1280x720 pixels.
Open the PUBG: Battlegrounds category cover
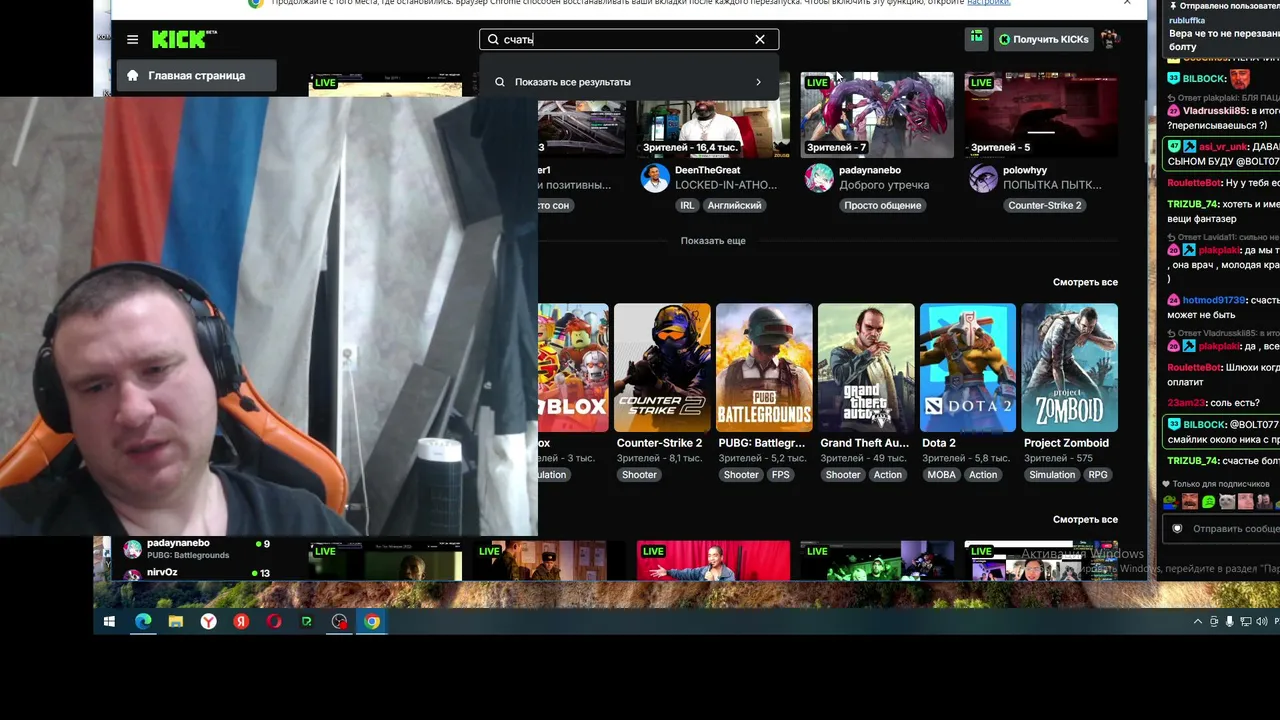coord(764,368)
